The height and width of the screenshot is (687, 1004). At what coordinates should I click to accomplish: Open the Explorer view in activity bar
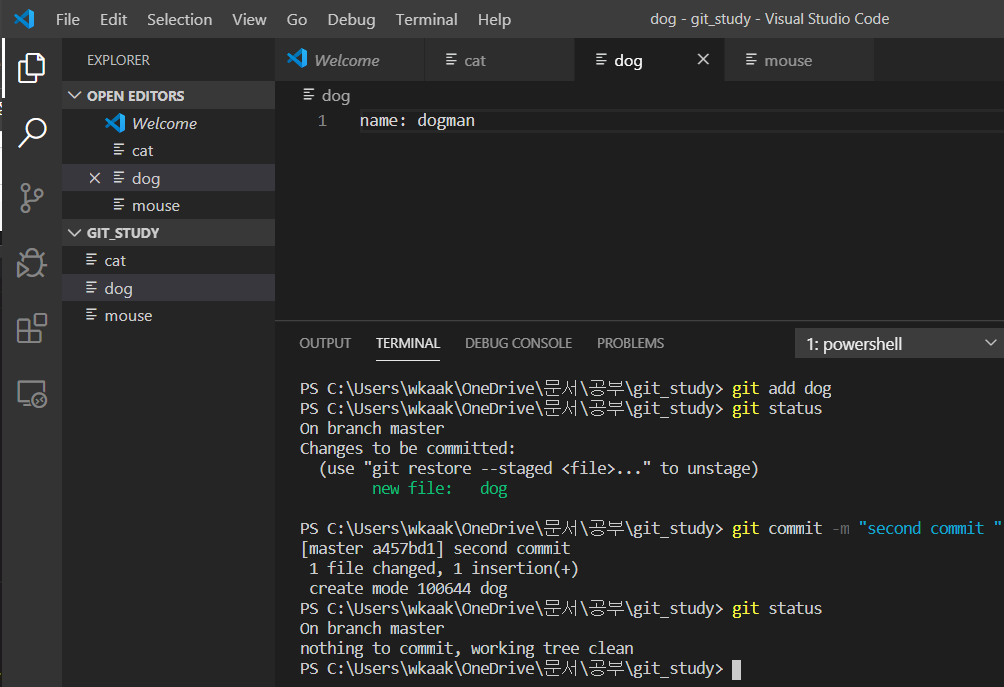(31, 68)
